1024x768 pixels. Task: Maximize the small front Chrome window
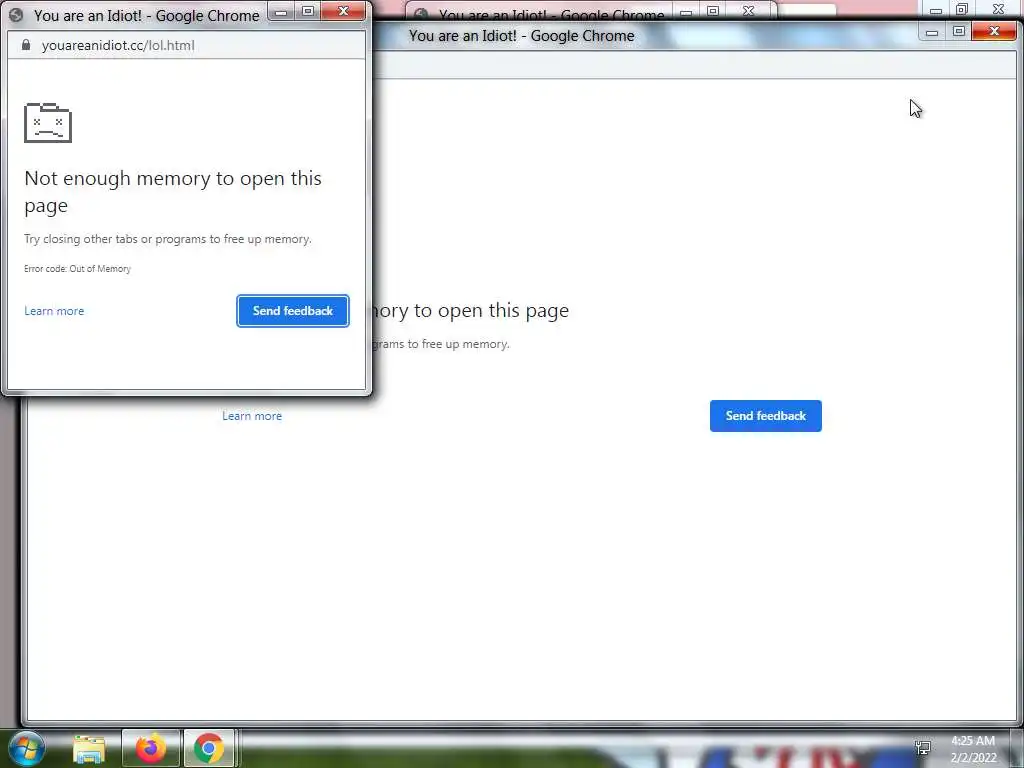point(308,11)
